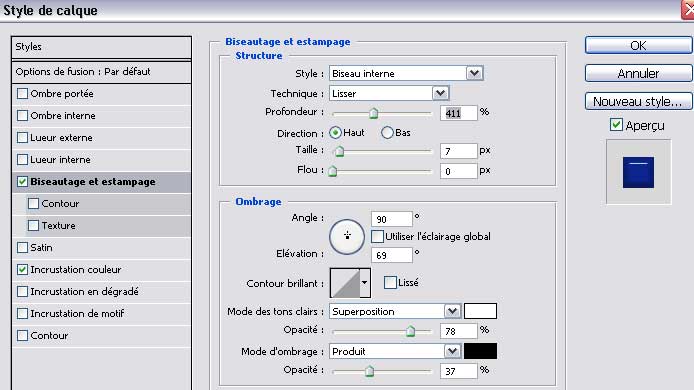Image resolution: width=694 pixels, height=390 pixels.
Task: Open Options de fusion : Par défaut
Action: pos(101,72)
